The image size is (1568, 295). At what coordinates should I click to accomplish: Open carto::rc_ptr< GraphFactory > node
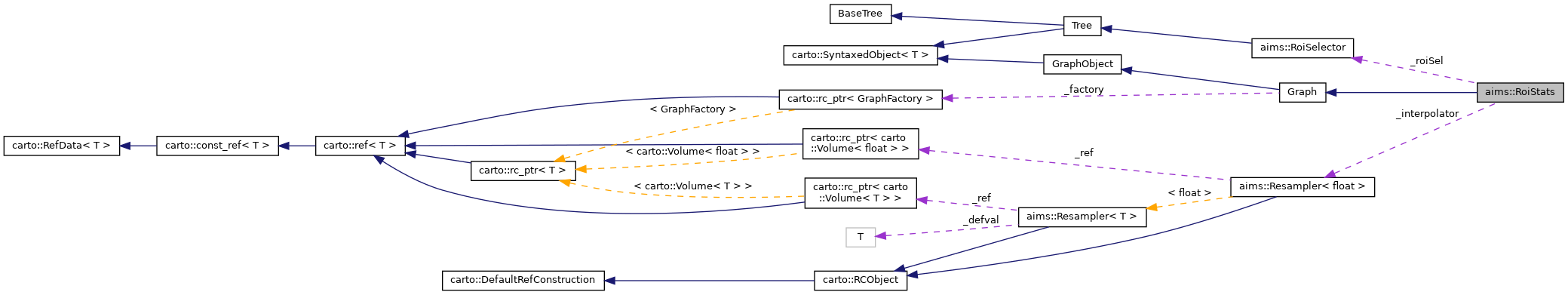coord(860,99)
